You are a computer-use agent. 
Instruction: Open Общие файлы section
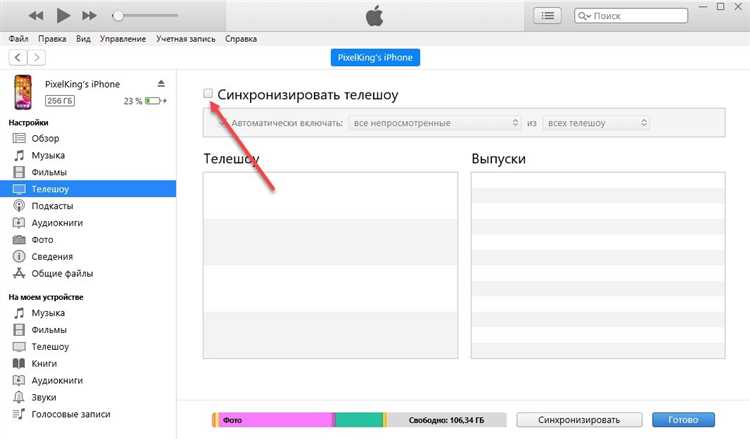pos(62,273)
